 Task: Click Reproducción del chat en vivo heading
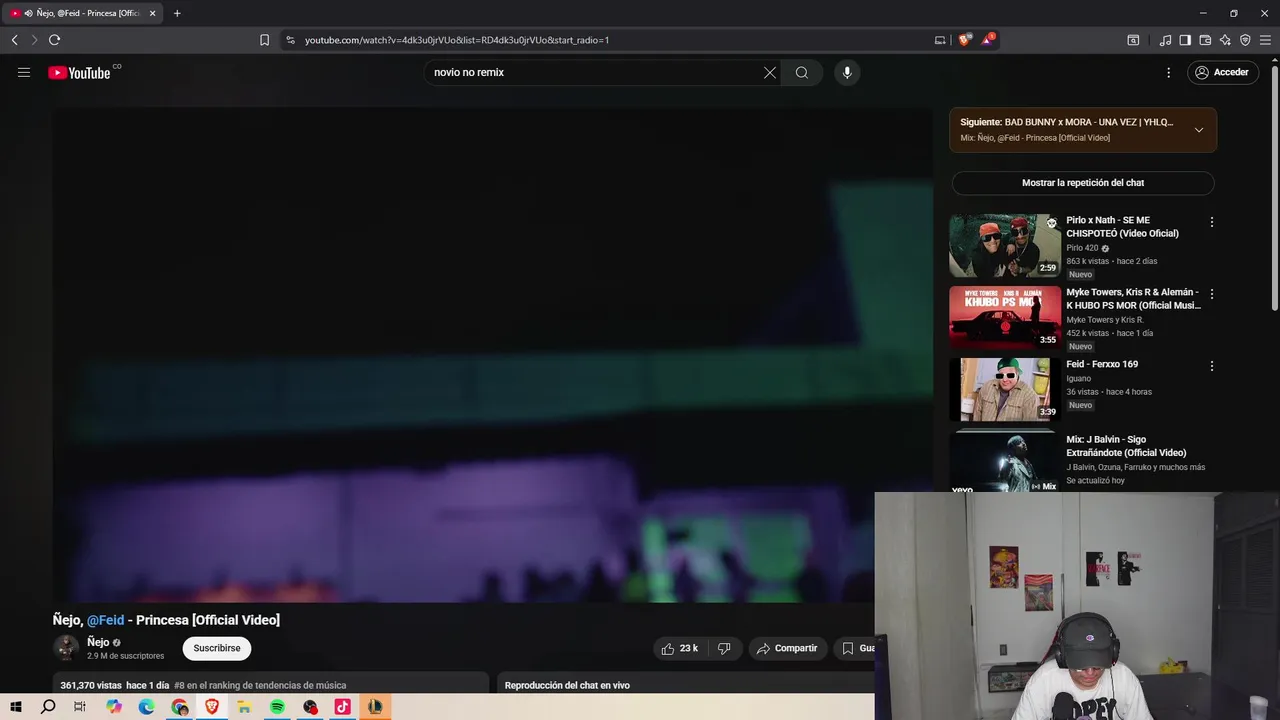(567, 685)
